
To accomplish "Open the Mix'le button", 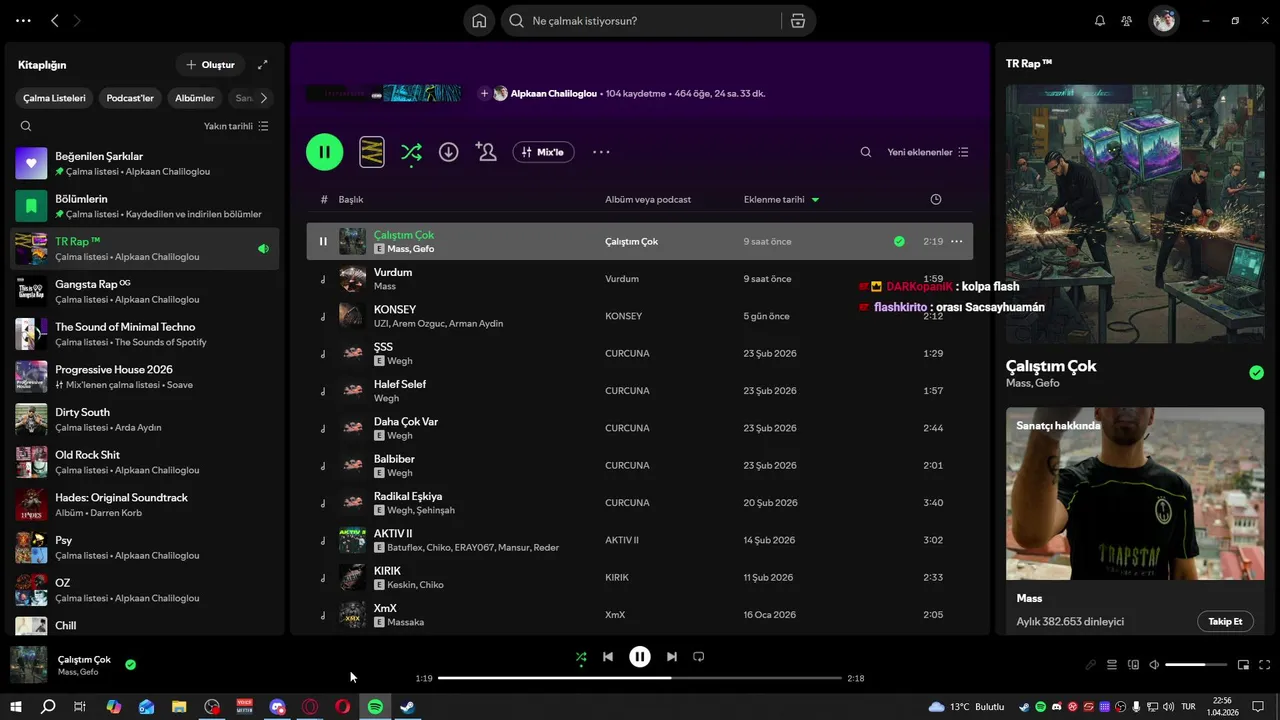I will (543, 152).
